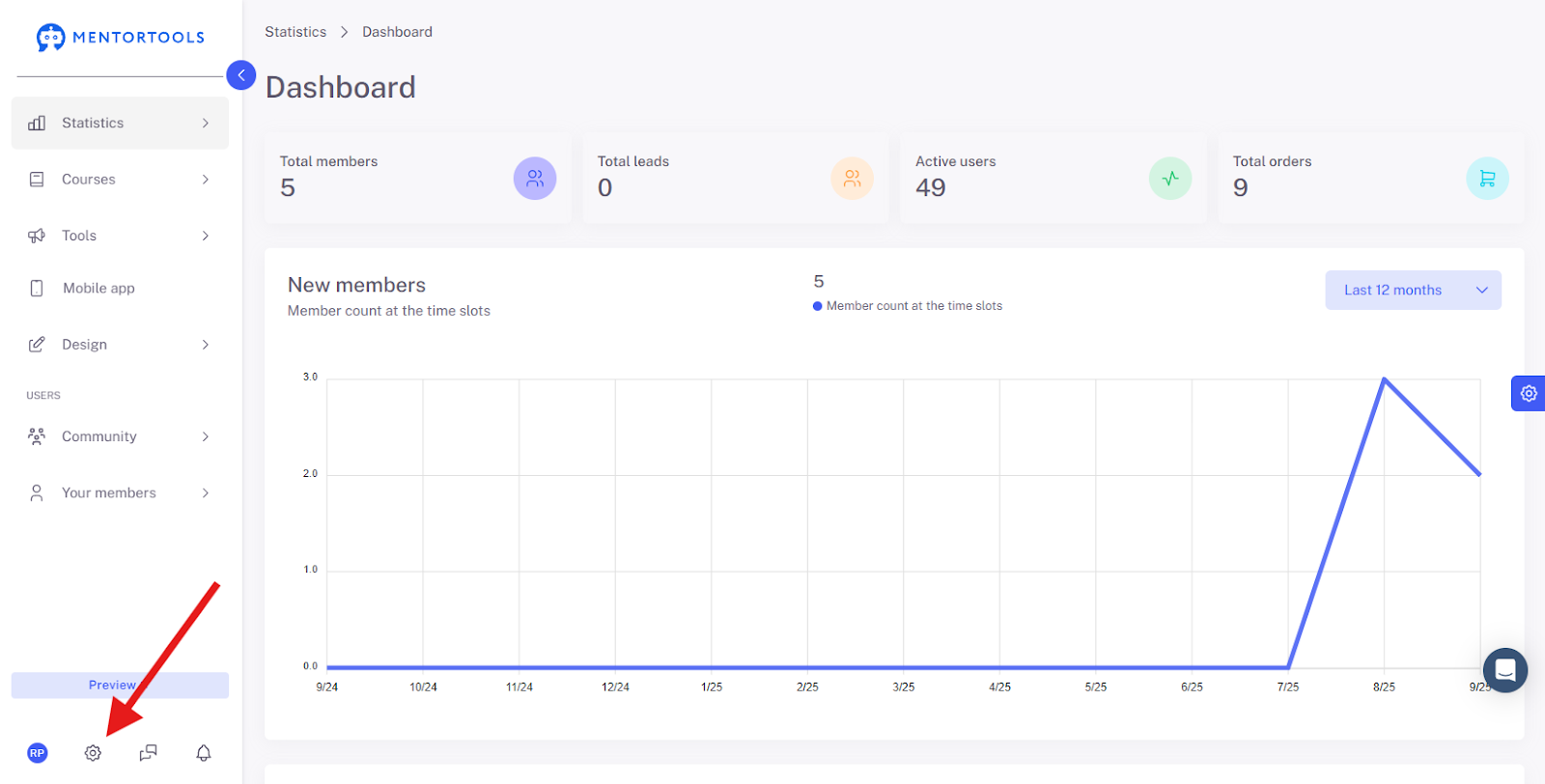Viewport: 1545px width, 784px height.
Task: Toggle the Member count legend series
Action: 908,306
